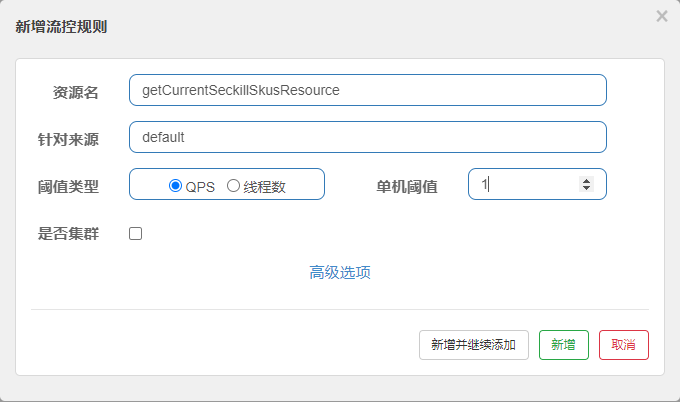Screen dimensions: 680x402
Task: Select the QPS radio button
Action: pos(175,186)
